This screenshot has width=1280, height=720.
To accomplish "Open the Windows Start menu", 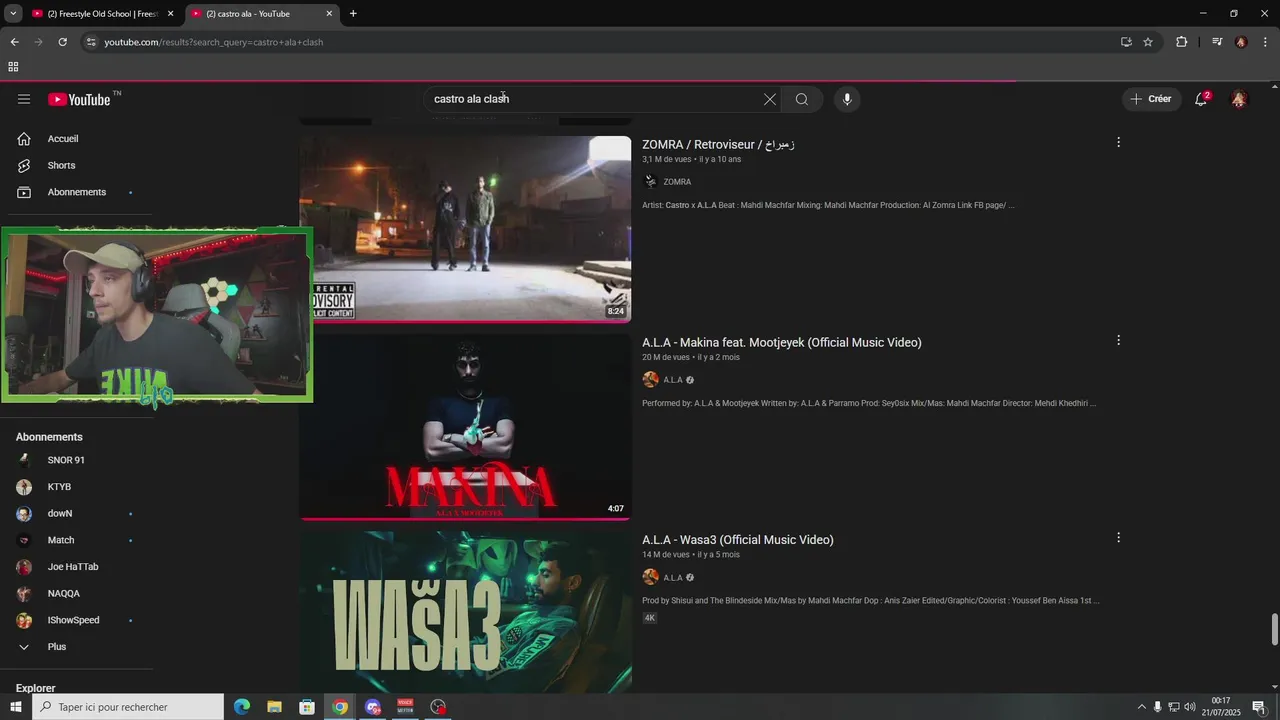I will point(15,707).
